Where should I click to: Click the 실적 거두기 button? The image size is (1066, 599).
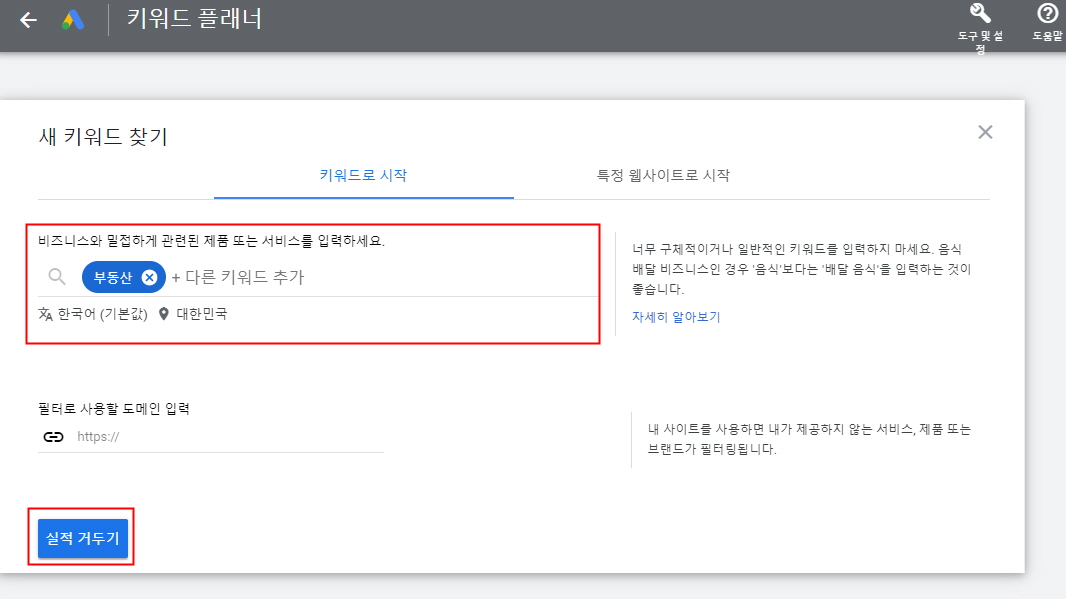click(x=81, y=538)
